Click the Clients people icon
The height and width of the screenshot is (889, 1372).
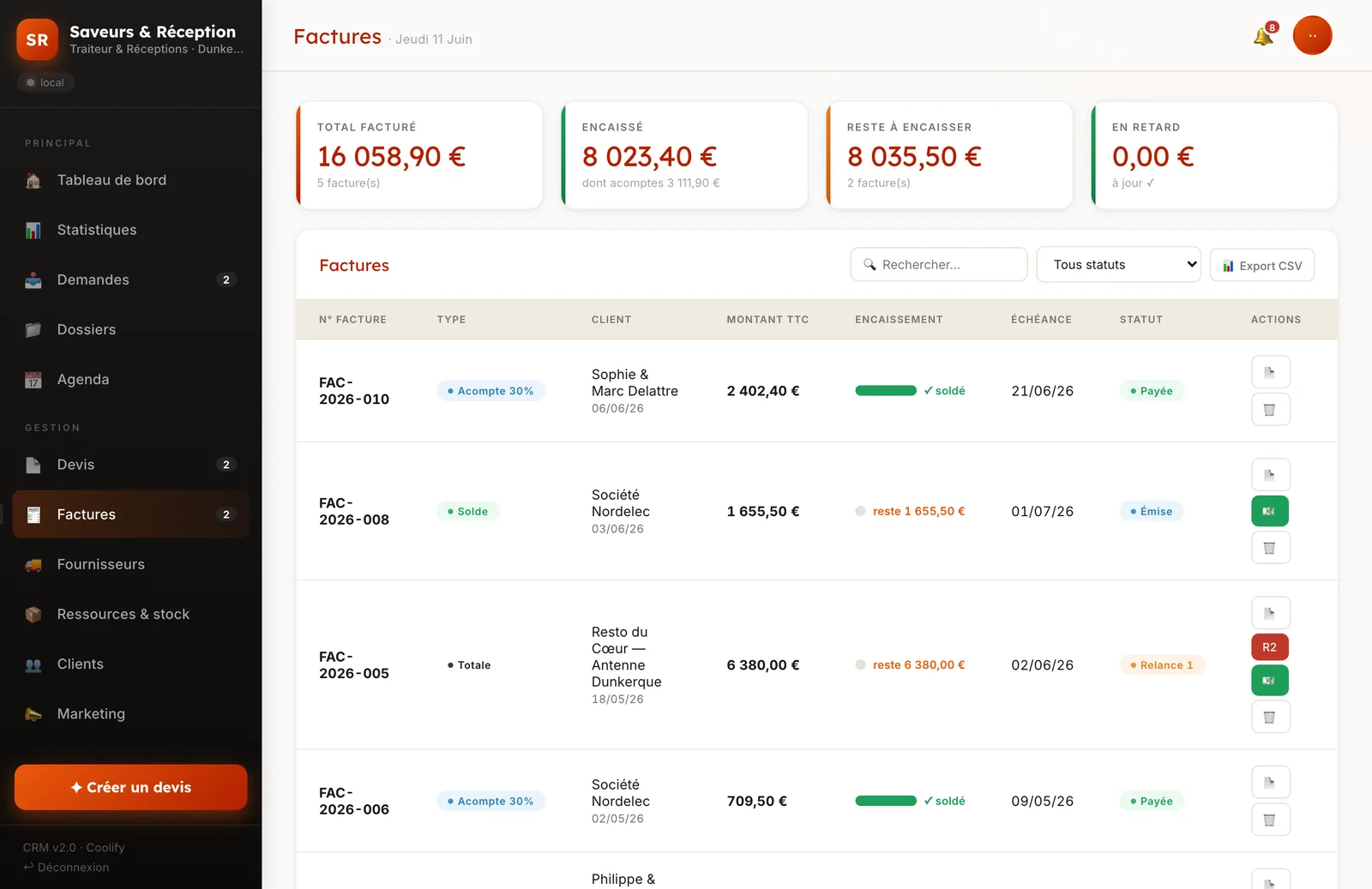click(x=33, y=664)
